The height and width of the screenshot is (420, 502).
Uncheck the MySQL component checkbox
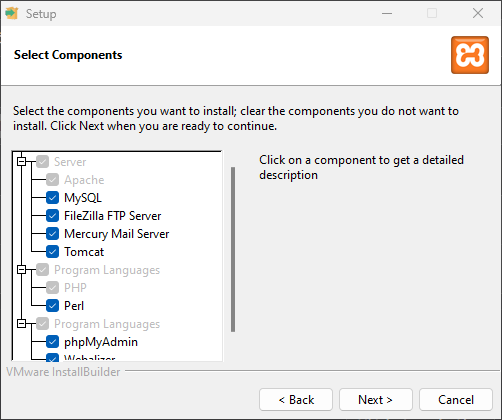[x=52, y=198]
